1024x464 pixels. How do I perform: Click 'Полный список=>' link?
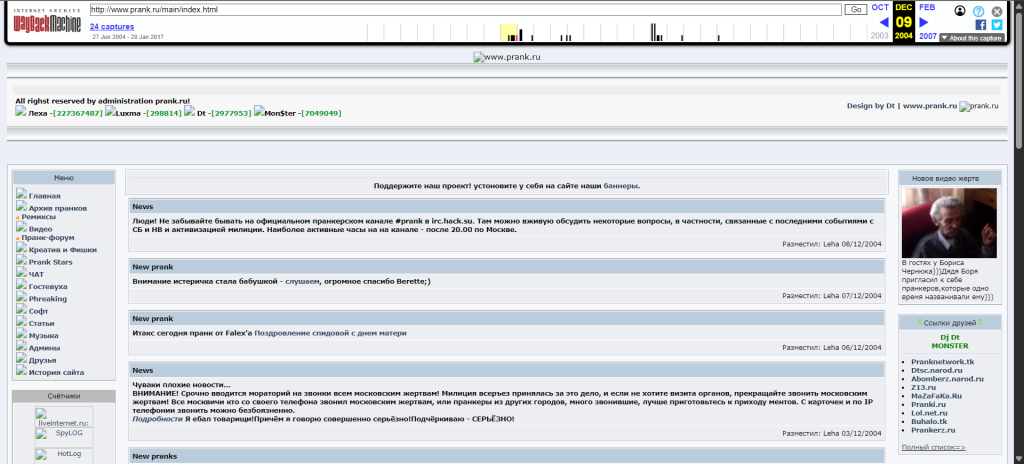tap(933, 446)
